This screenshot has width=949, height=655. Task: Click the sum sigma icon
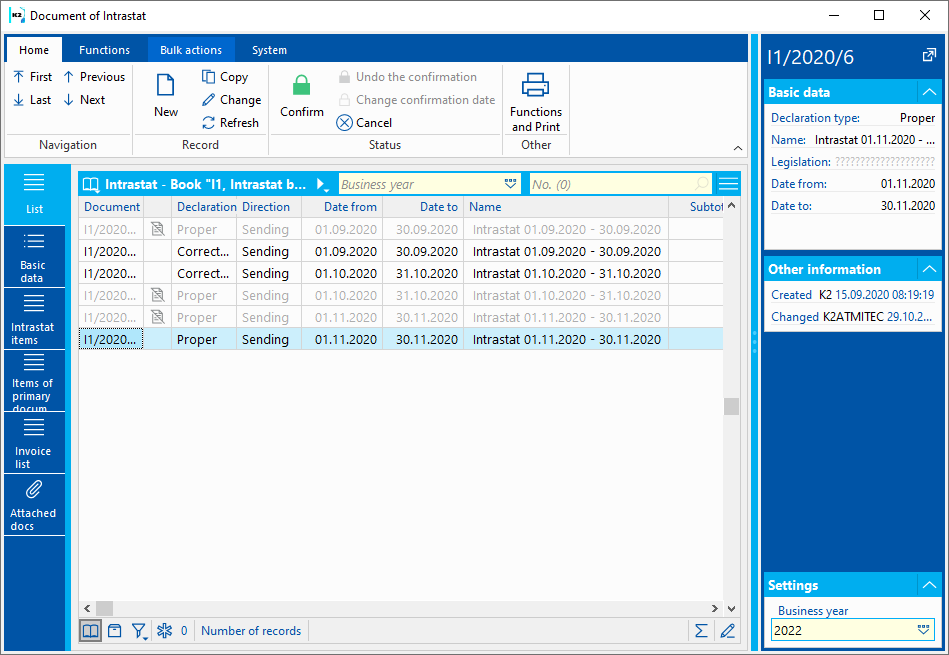click(x=701, y=631)
